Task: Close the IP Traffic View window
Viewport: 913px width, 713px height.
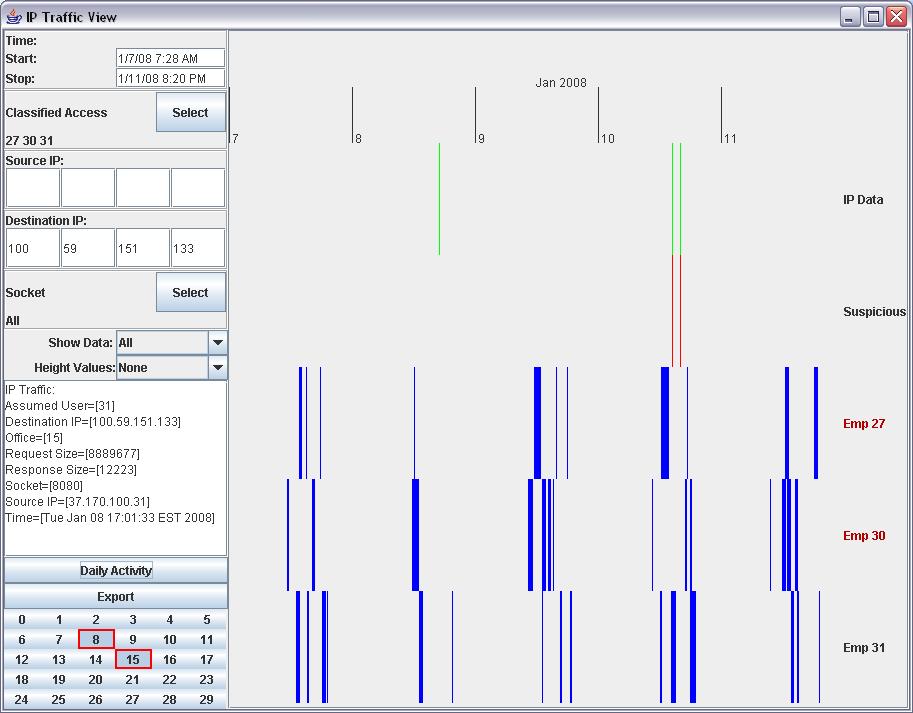Action: click(897, 17)
